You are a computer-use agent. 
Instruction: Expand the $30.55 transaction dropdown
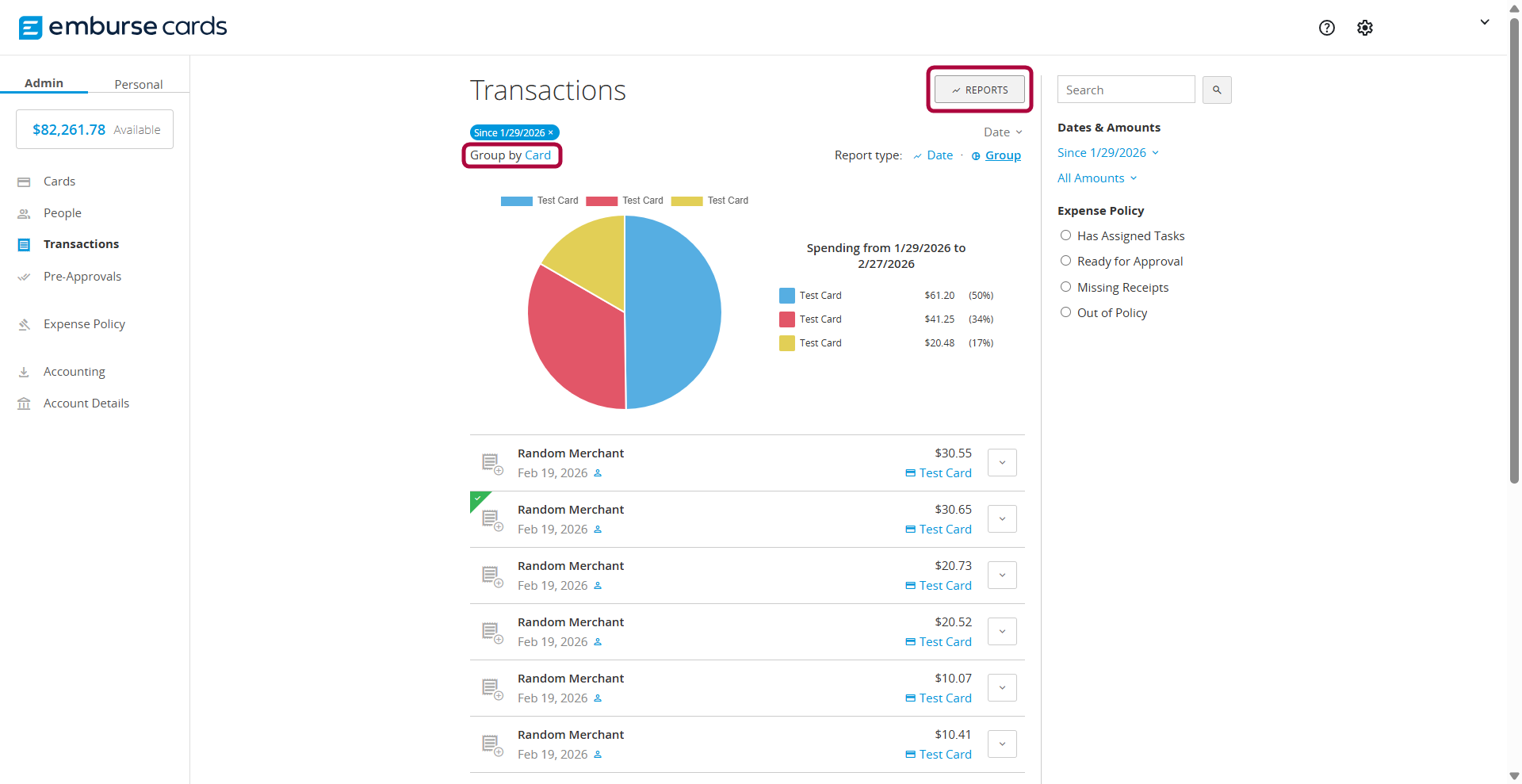coord(1002,463)
